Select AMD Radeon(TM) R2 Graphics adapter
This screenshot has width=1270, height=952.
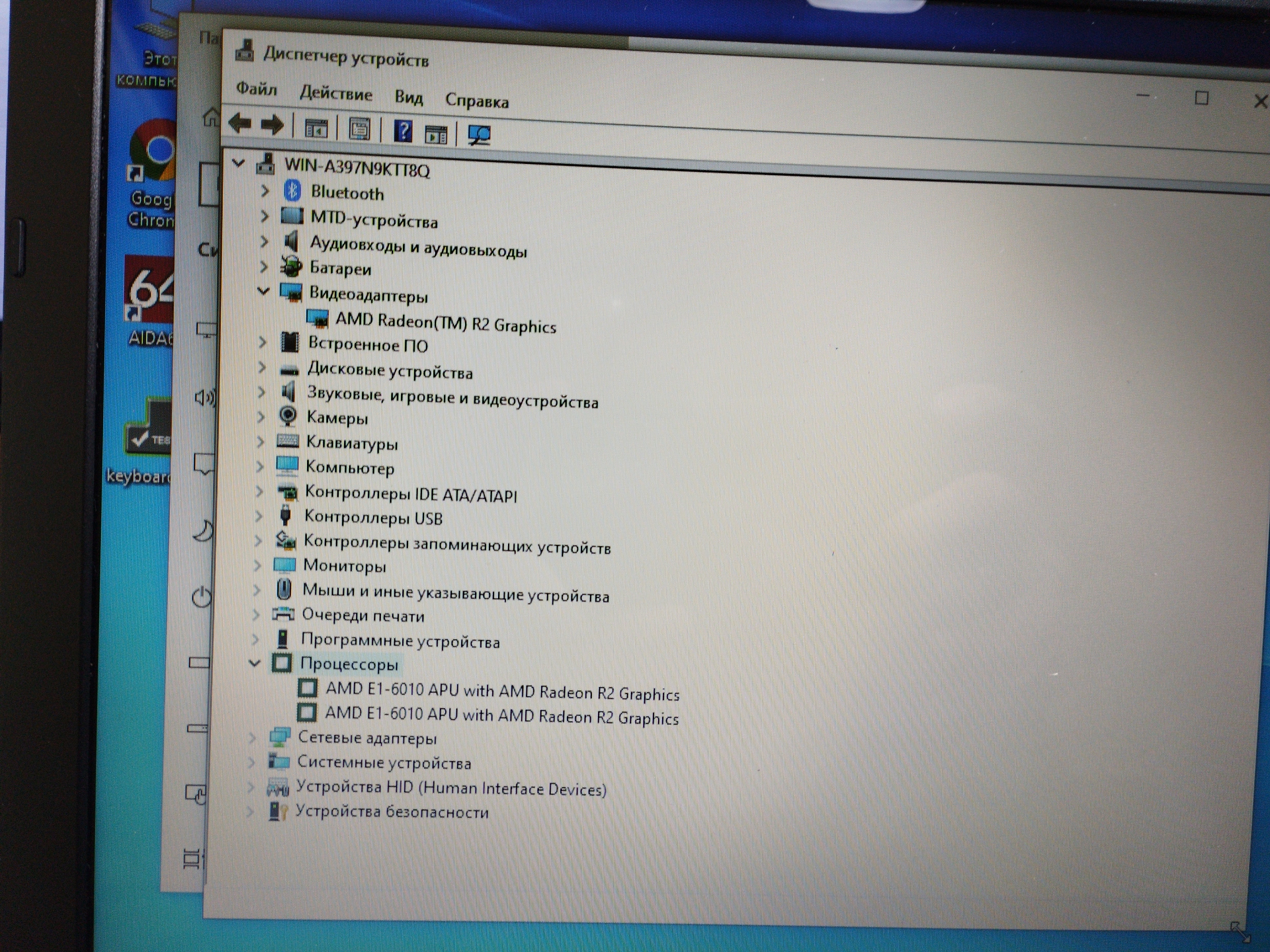(x=446, y=323)
